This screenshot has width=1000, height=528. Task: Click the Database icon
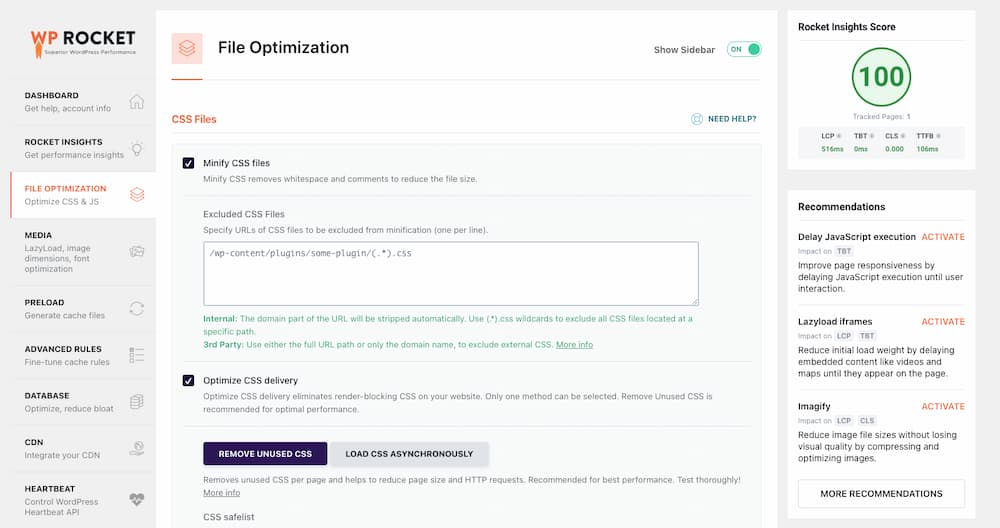click(x=136, y=402)
